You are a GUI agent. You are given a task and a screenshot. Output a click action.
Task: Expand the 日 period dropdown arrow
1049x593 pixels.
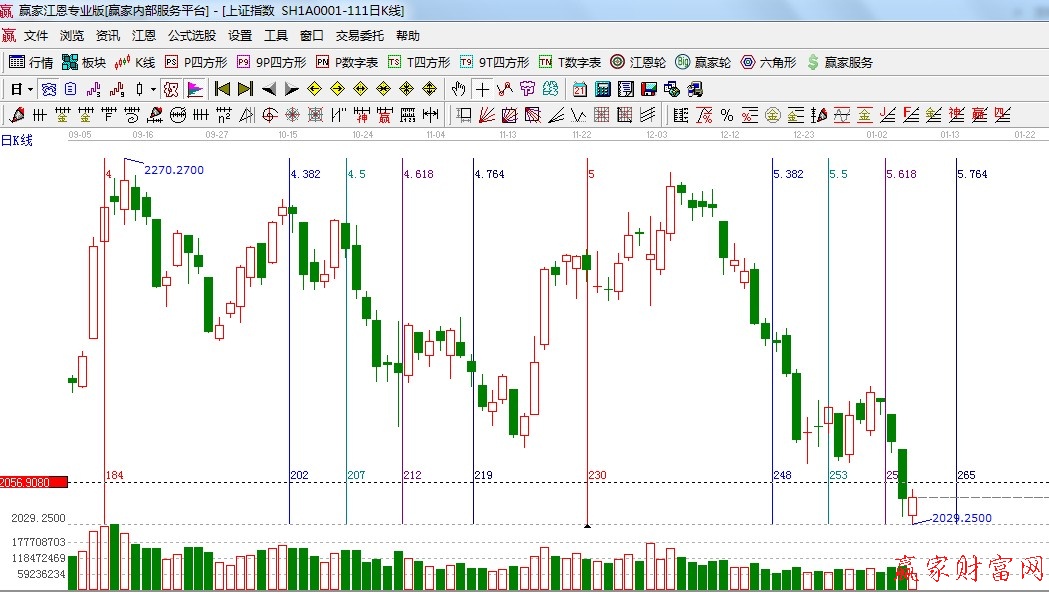[31, 89]
